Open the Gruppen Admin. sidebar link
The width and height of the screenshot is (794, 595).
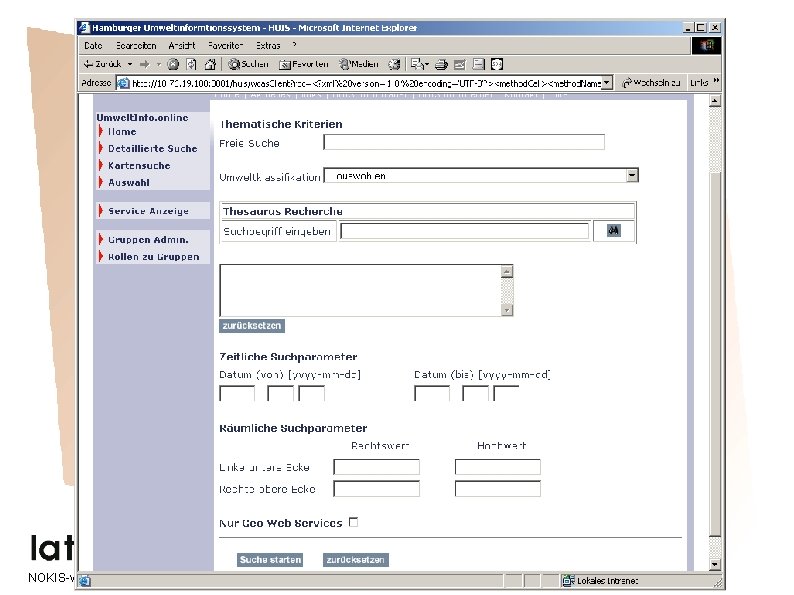(x=148, y=240)
